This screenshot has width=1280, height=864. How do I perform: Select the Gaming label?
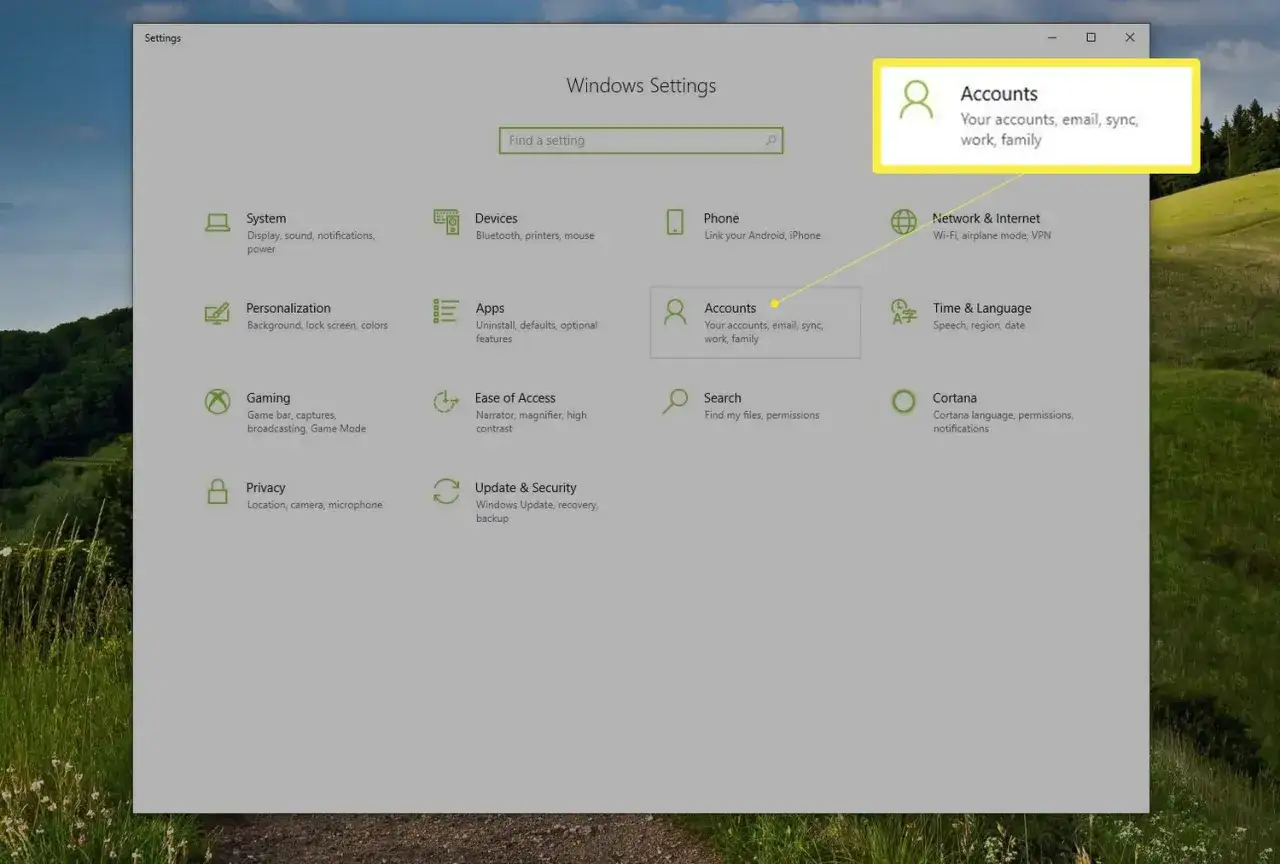click(x=268, y=398)
